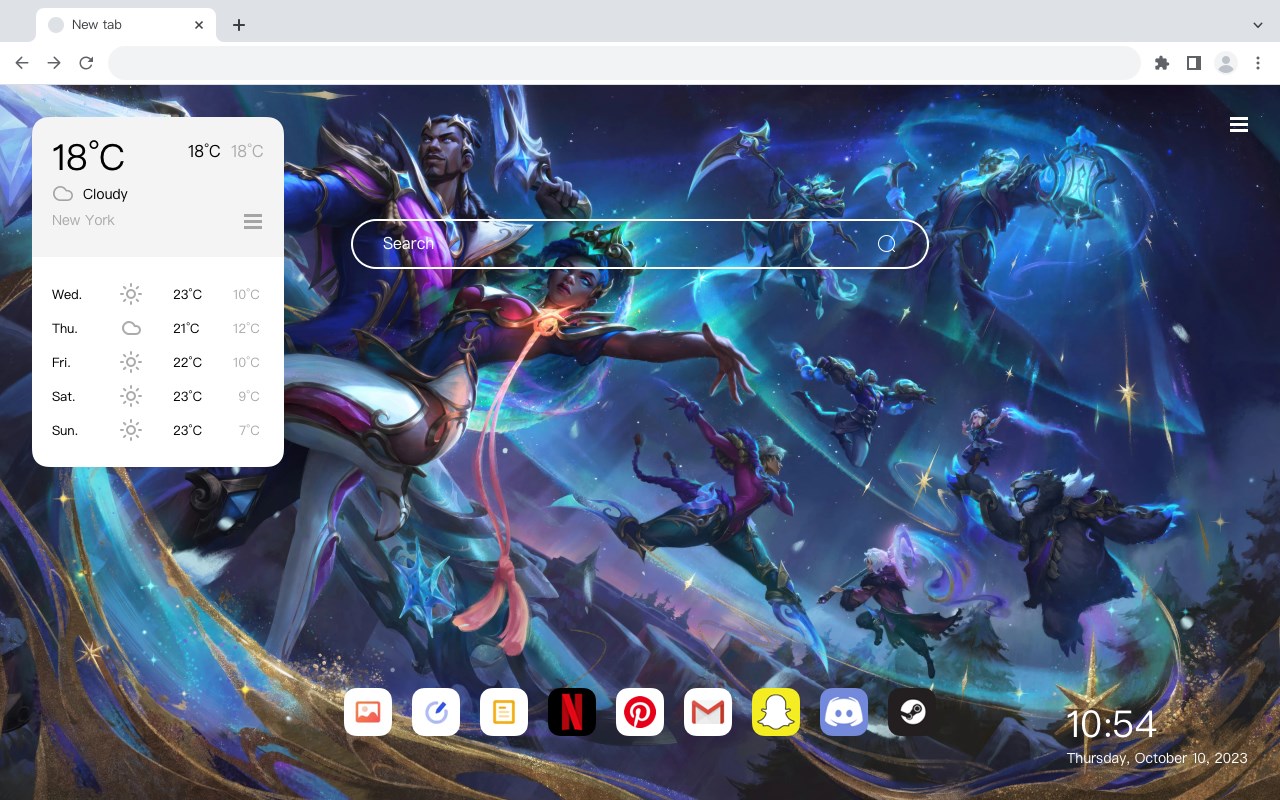The width and height of the screenshot is (1280, 800).
Task: Click the Fri. sunny forecast icon
Action: tap(131, 362)
